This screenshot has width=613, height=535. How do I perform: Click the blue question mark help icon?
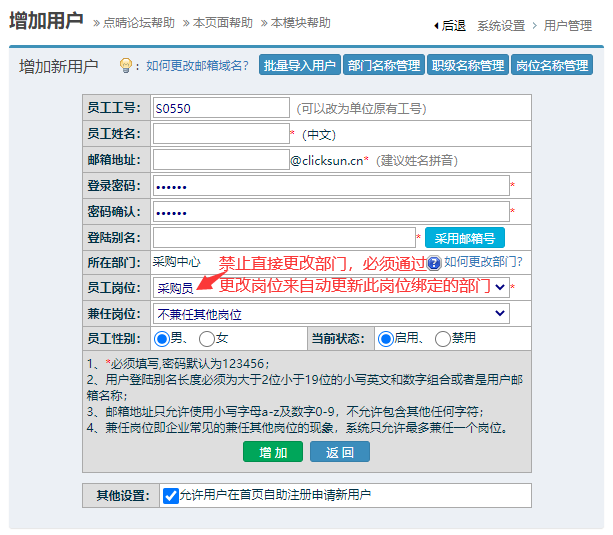coord(434,263)
